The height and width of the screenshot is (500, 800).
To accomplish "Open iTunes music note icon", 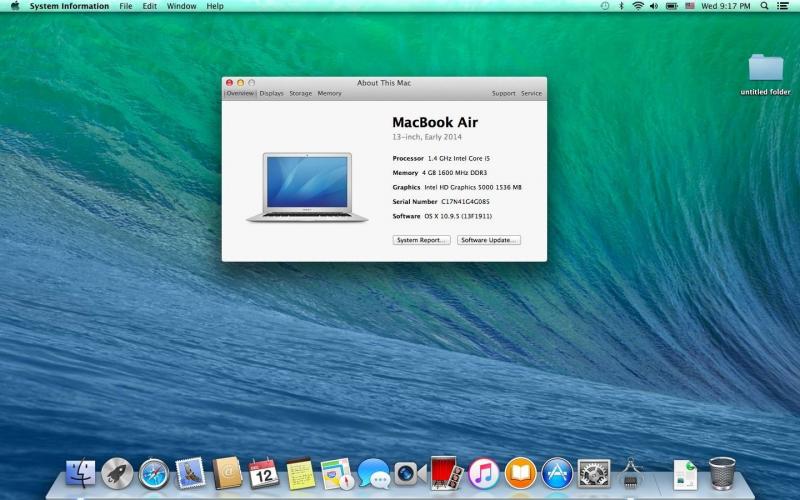I will pyautogui.click(x=483, y=473).
